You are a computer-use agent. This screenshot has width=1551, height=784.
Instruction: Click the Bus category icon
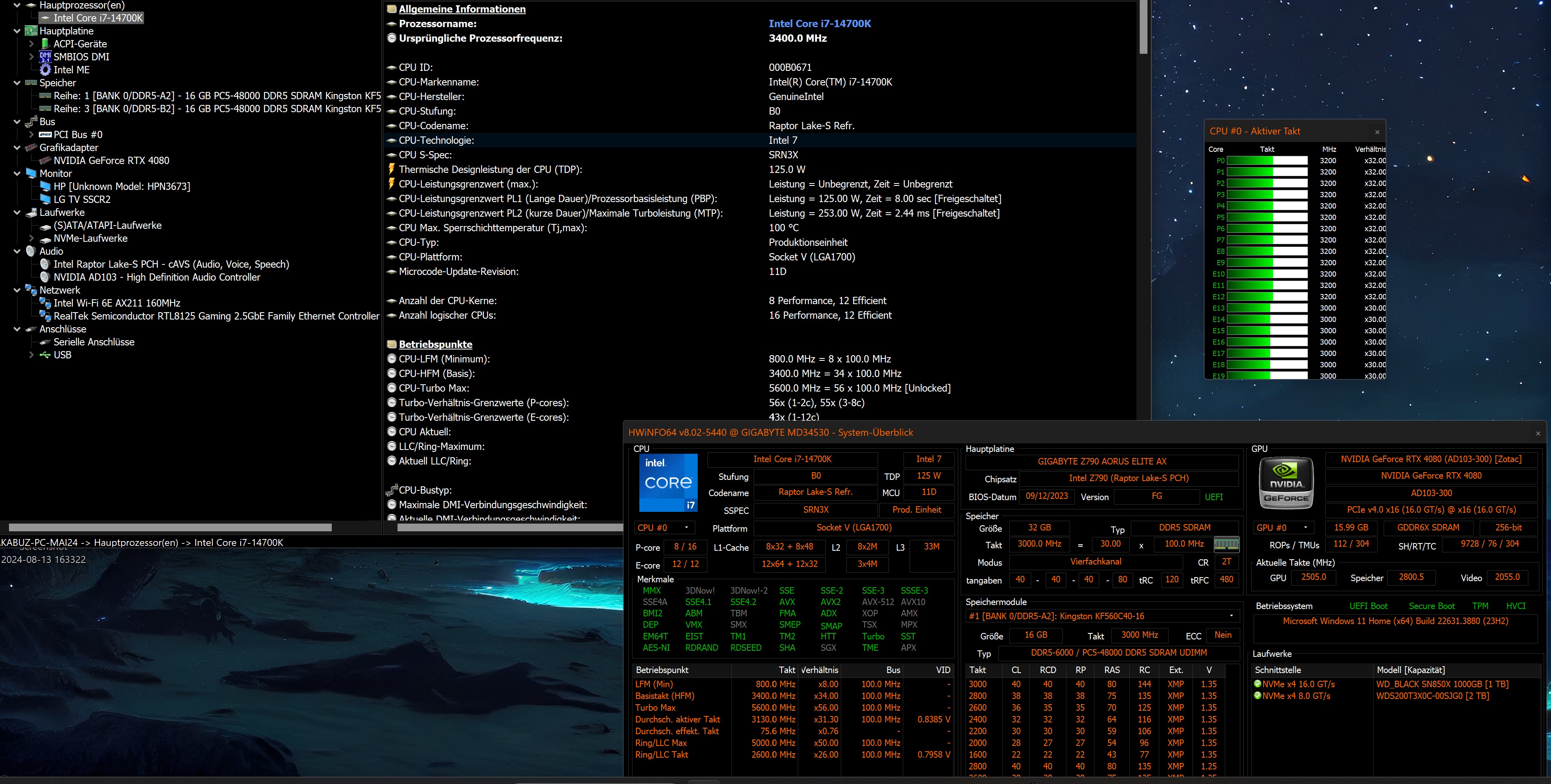click(31, 121)
